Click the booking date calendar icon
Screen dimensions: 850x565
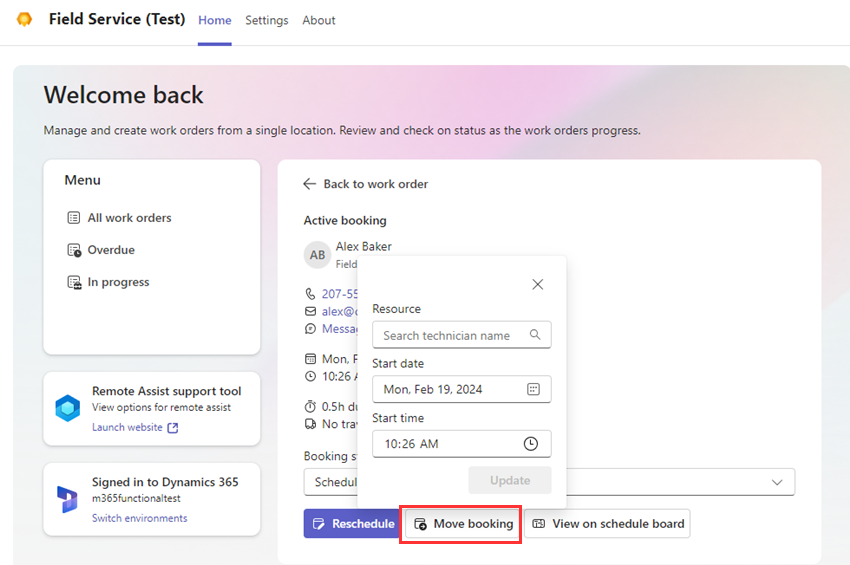(310, 359)
